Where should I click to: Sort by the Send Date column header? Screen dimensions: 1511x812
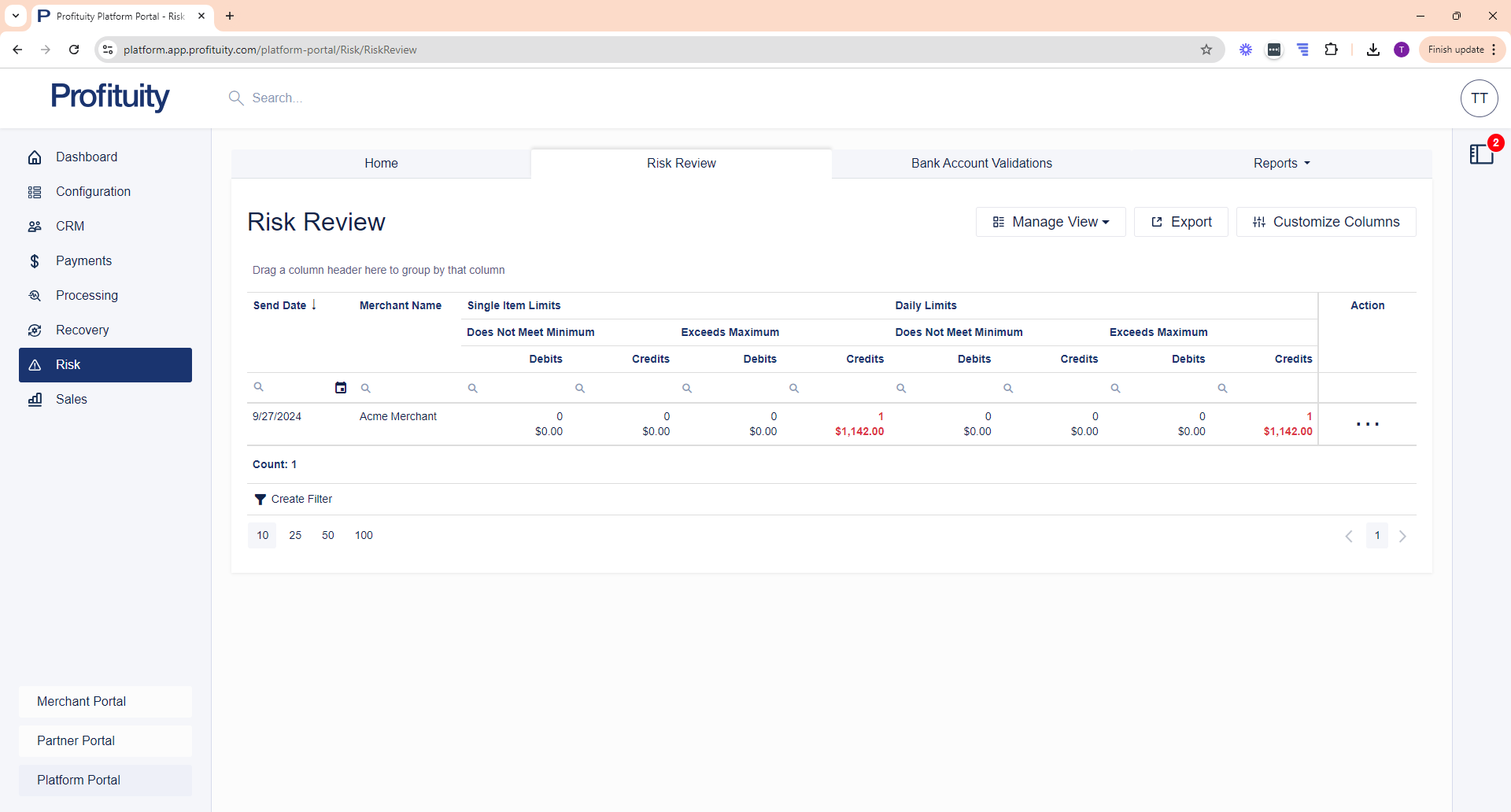279,305
